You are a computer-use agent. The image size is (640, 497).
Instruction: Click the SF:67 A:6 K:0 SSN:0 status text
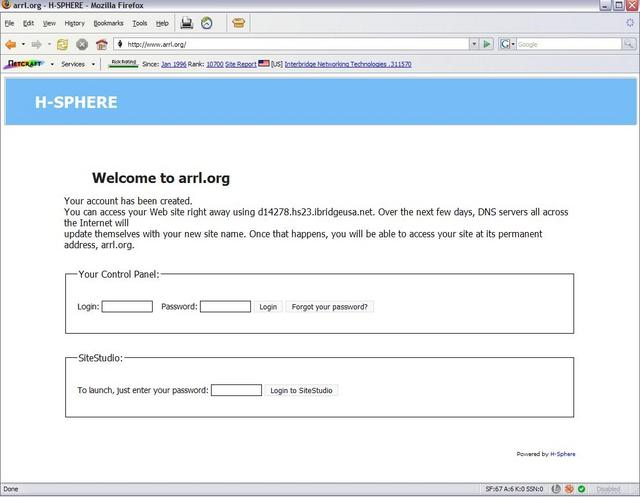(514, 489)
